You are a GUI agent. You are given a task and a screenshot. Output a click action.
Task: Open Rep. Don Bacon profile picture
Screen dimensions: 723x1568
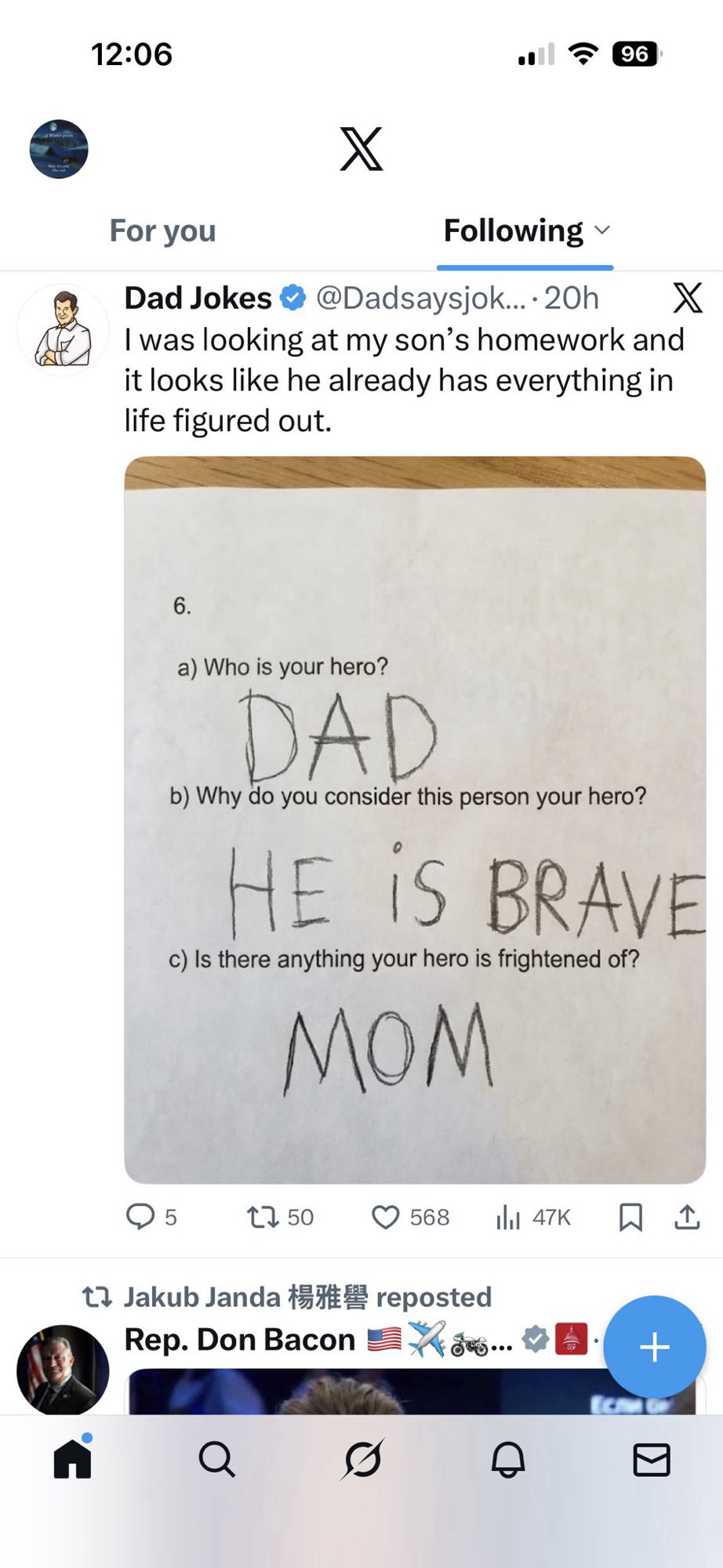click(63, 1369)
